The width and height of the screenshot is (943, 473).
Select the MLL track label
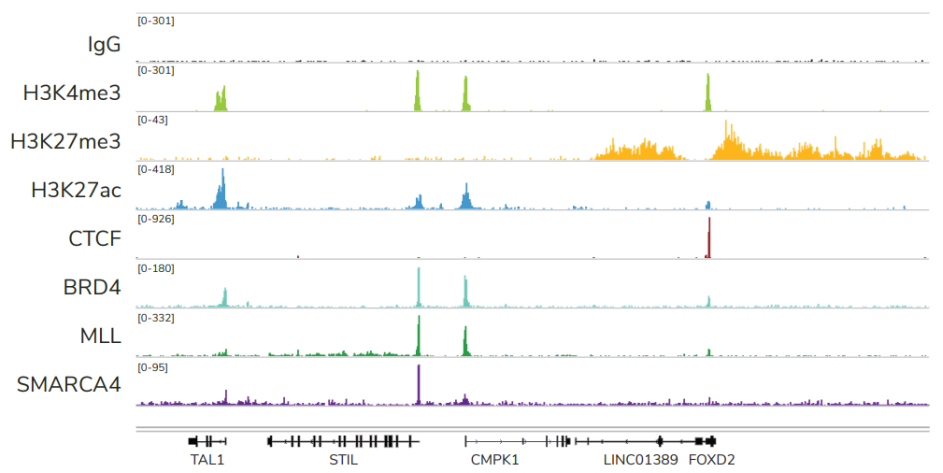pyautogui.click(x=100, y=336)
